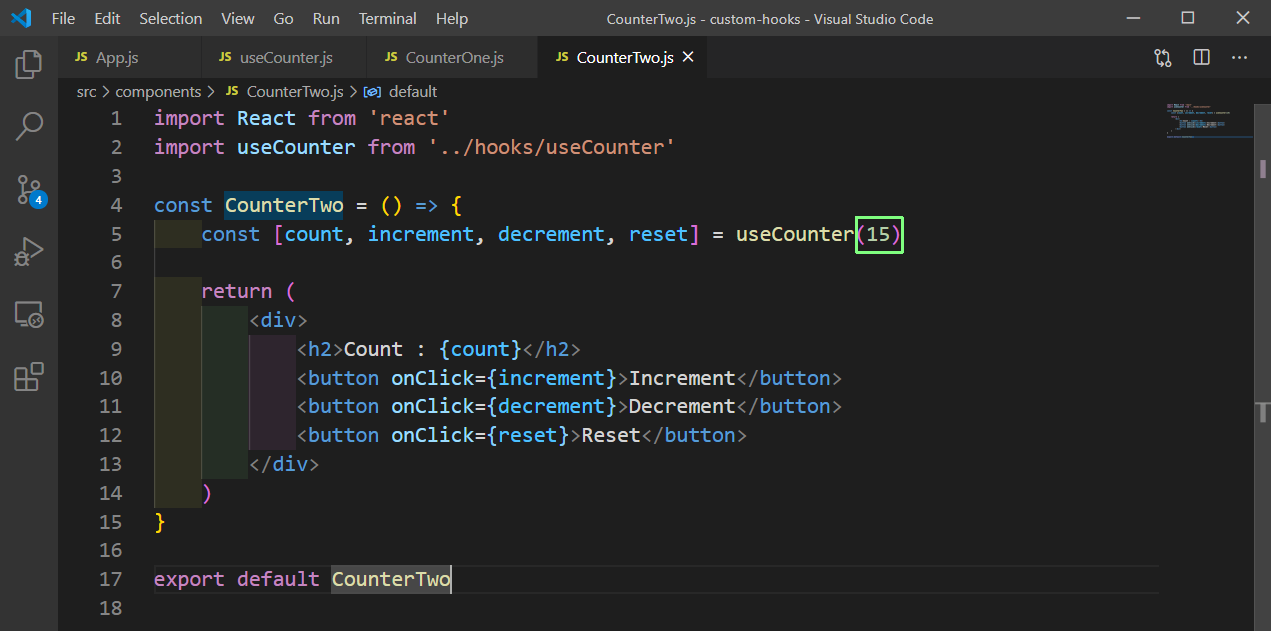Open the More Actions ellipsis menu
The height and width of the screenshot is (631, 1271).
[x=1239, y=58]
